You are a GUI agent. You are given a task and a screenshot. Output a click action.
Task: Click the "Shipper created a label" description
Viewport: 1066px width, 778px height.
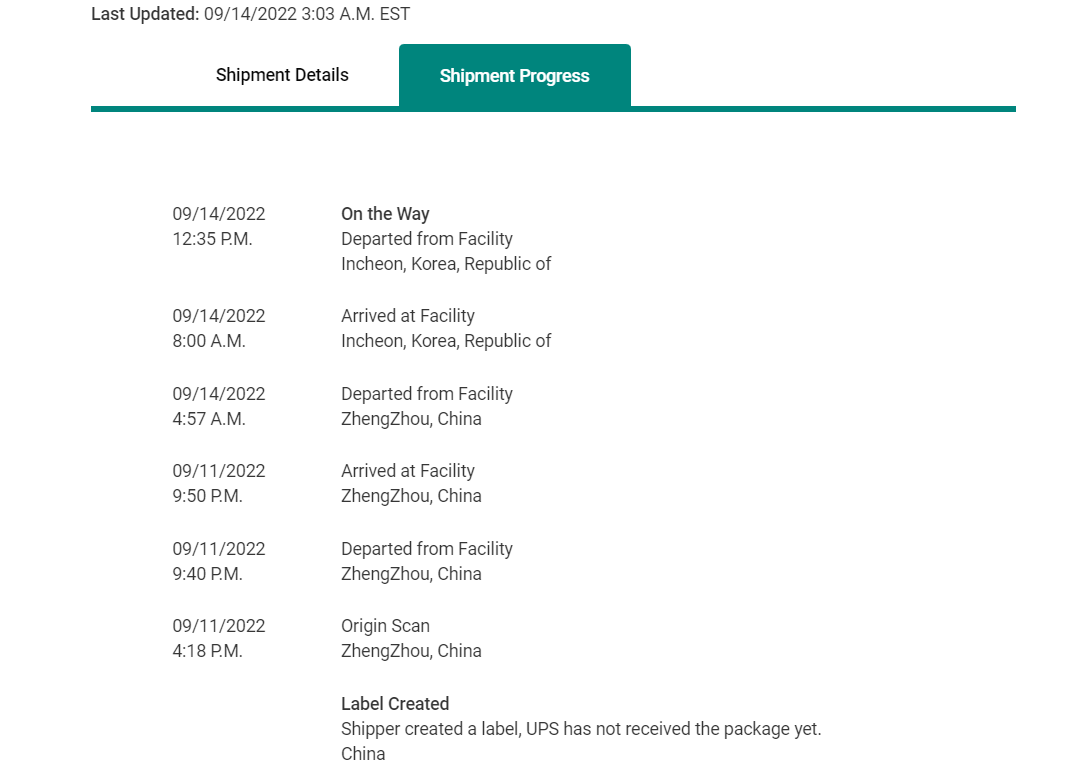(x=581, y=729)
